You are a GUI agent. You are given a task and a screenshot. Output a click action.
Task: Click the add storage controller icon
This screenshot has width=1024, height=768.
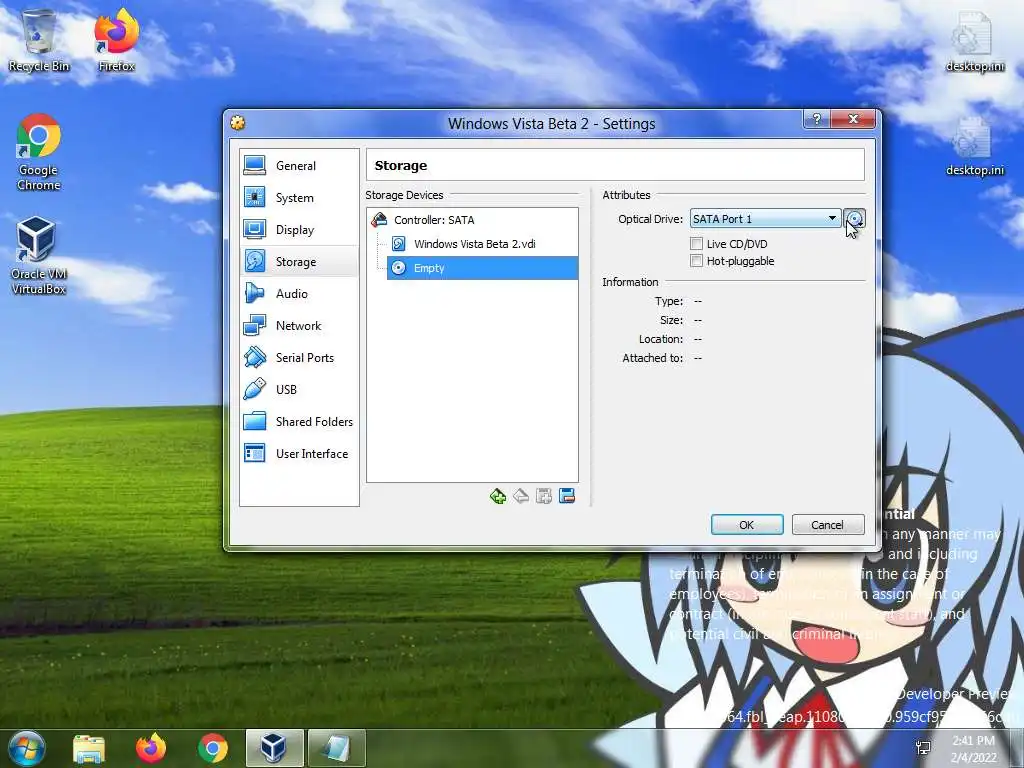pos(498,496)
